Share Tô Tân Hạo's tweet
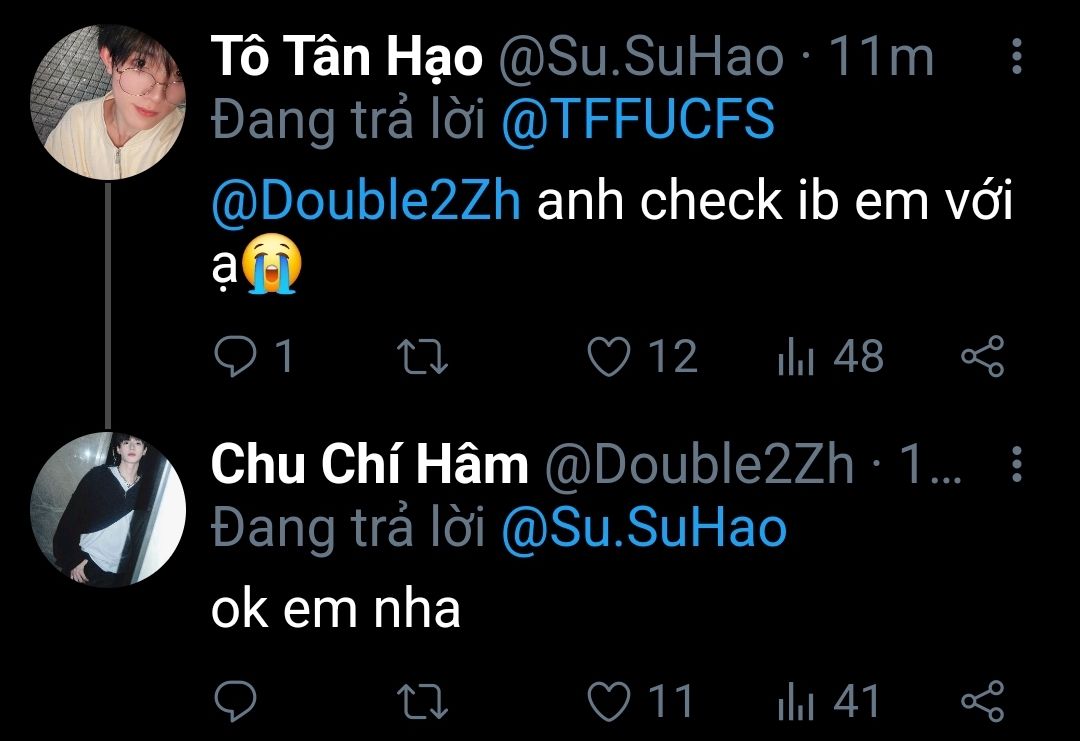The width and height of the screenshot is (1080, 741). click(982, 357)
